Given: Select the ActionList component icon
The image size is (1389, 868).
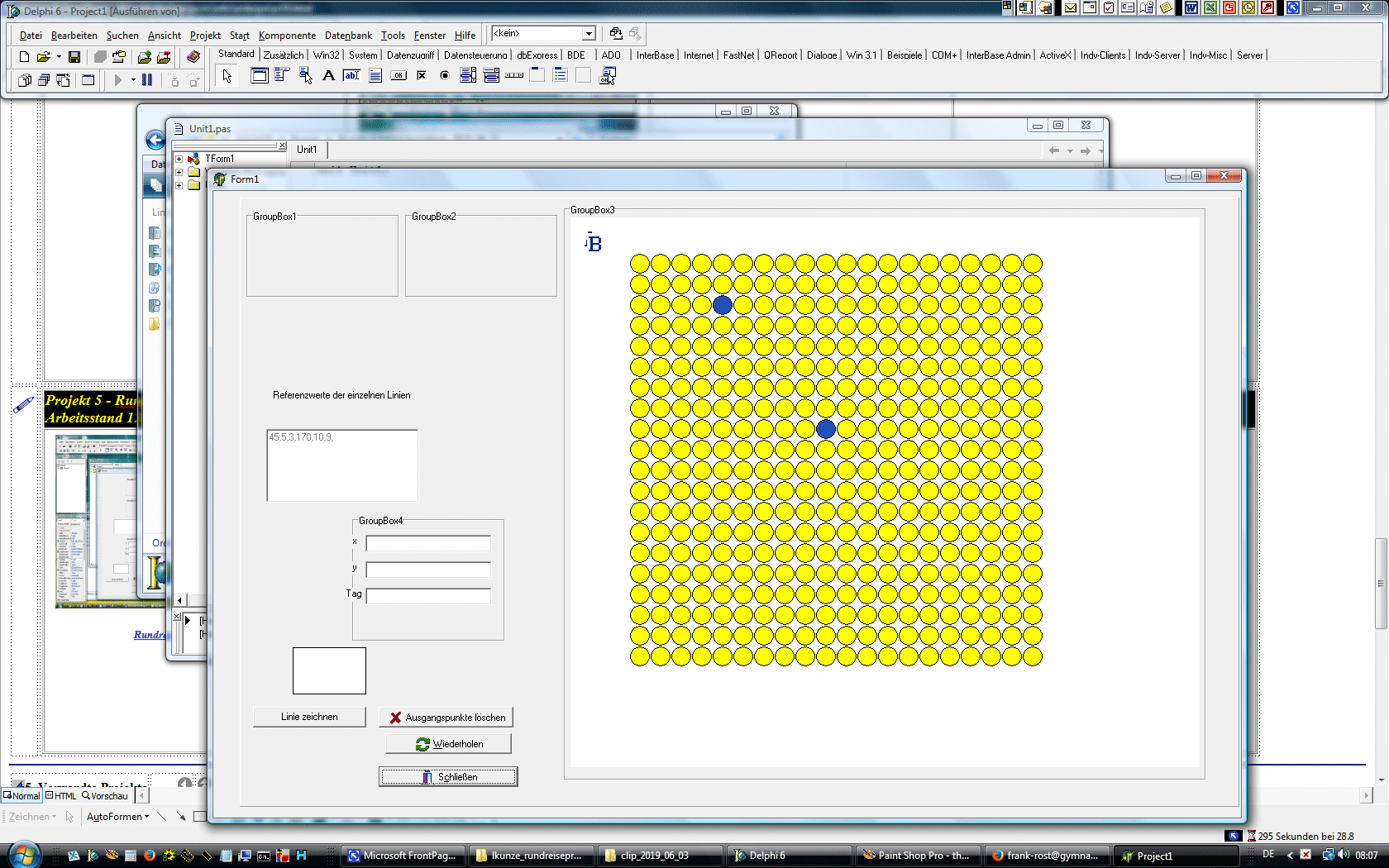Looking at the screenshot, I should [608, 75].
